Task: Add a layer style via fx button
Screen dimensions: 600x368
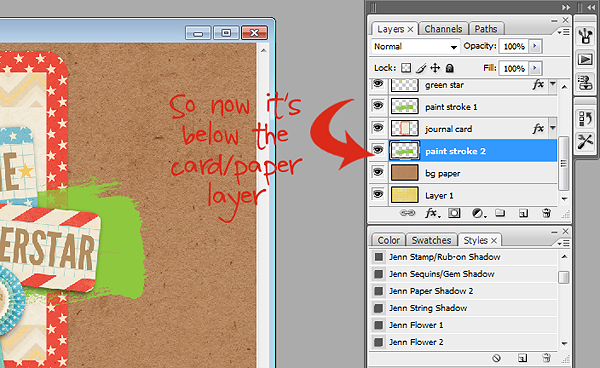Action: point(432,213)
